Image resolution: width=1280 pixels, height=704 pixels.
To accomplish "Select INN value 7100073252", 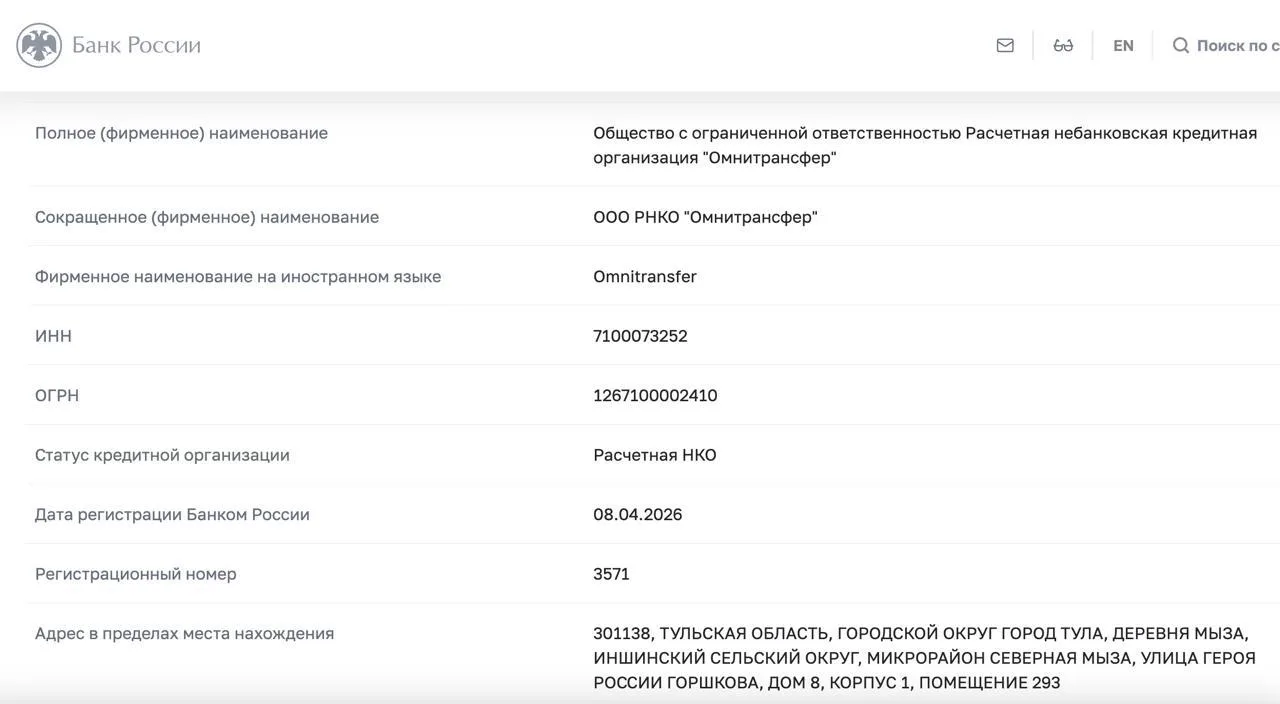I will [640, 336].
